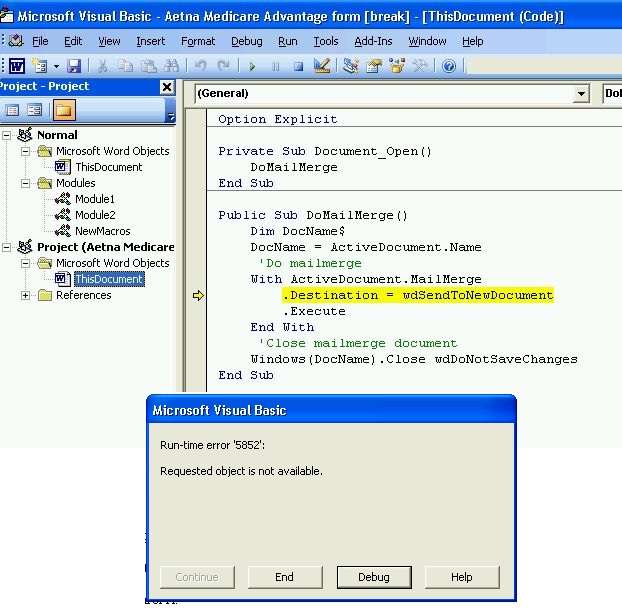622x609 pixels.
Task: Close the Project panel with X
Action: [x=167, y=87]
